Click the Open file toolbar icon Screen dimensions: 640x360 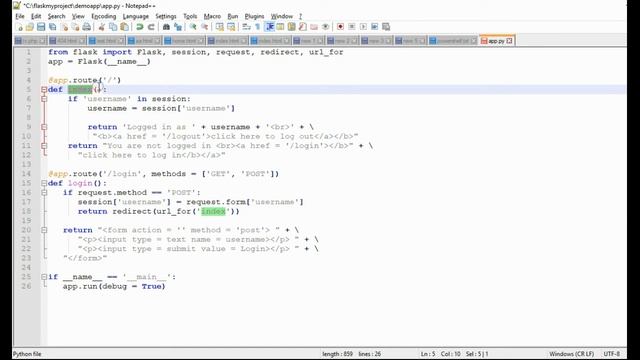[x=30, y=27]
